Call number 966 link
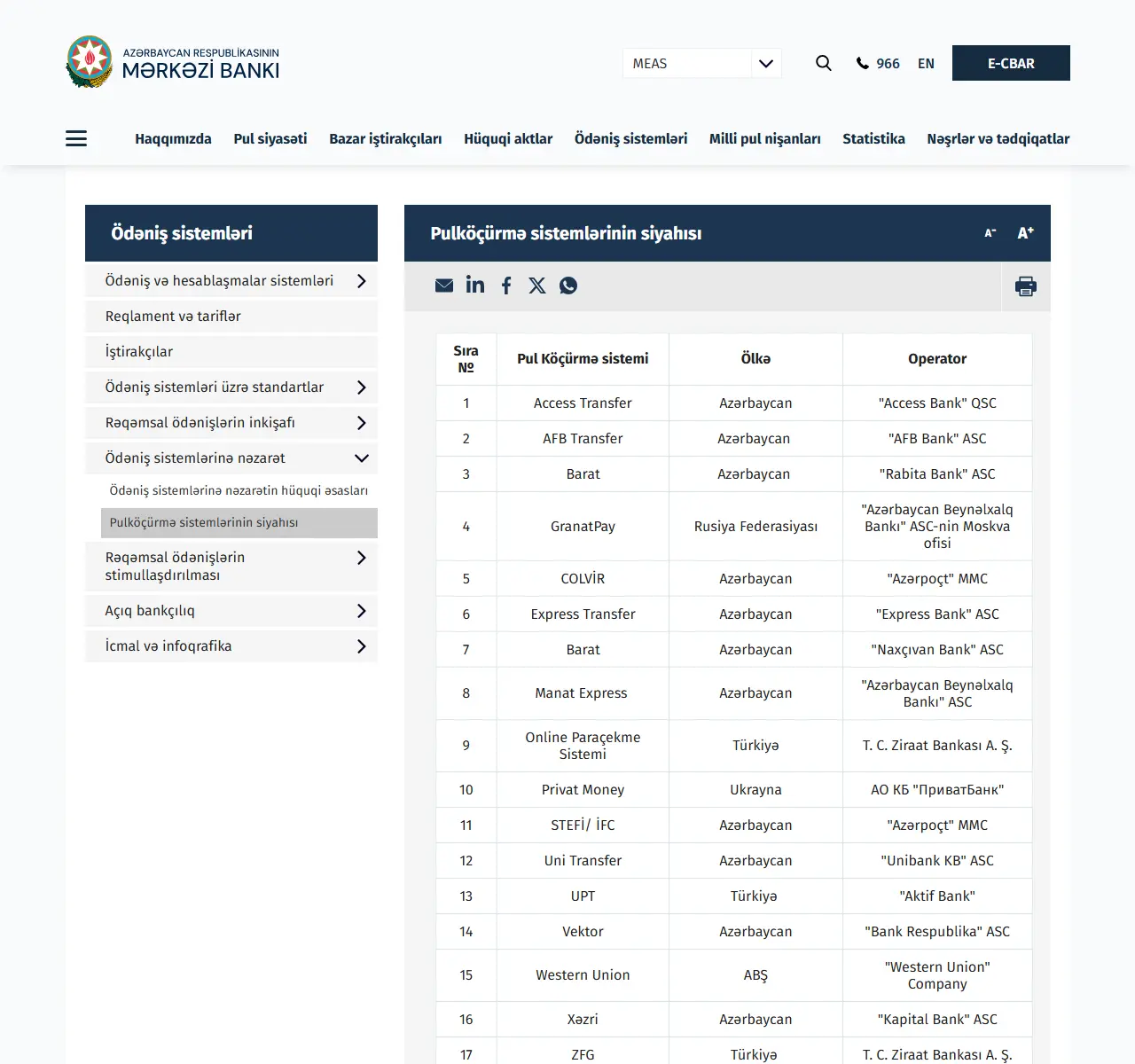This screenshot has height=1064, width=1135. pyautogui.click(x=888, y=64)
